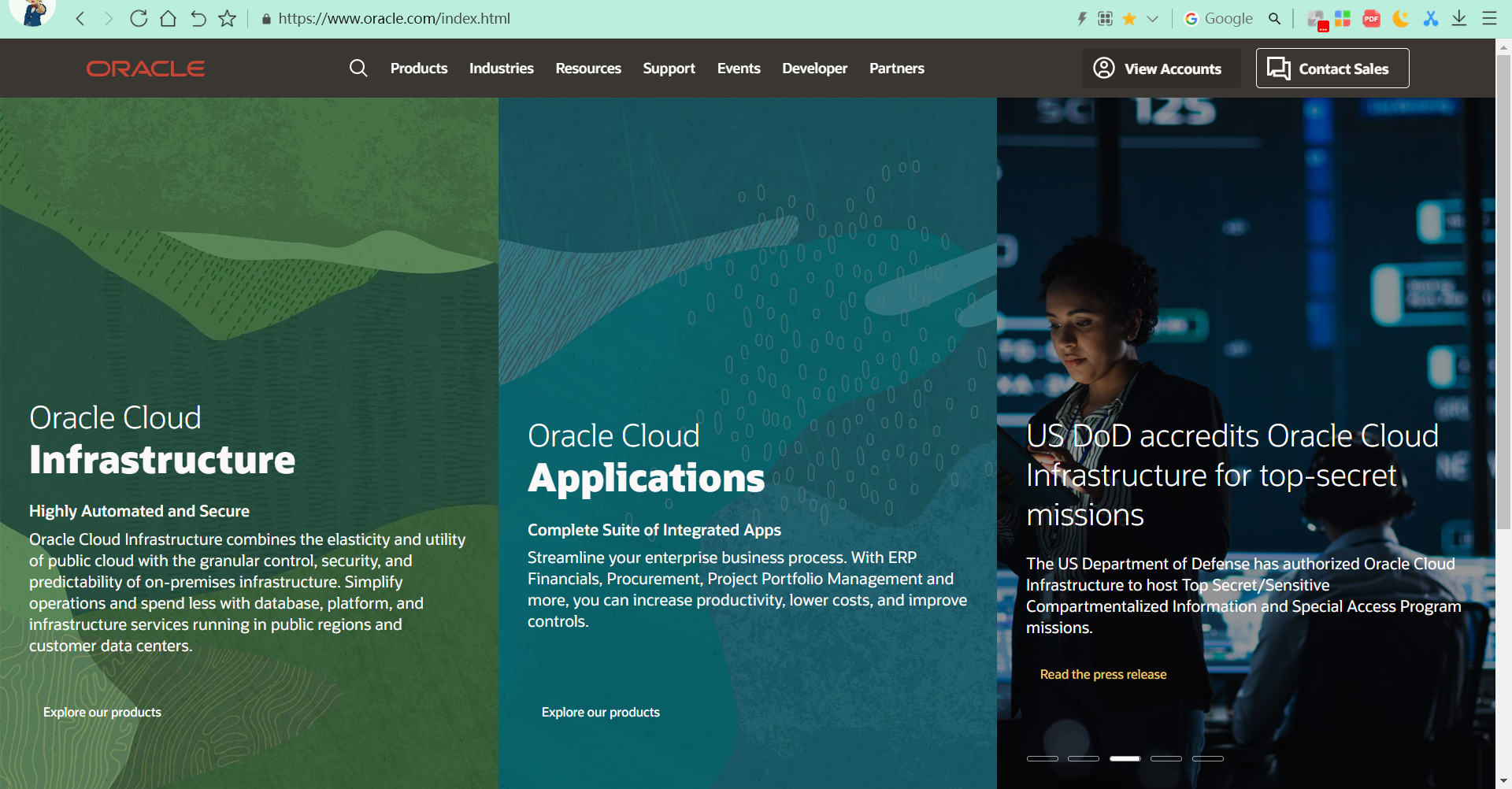This screenshot has width=1512, height=789.
Task: Select the fifth carousel slide indicator
Action: tap(1208, 758)
